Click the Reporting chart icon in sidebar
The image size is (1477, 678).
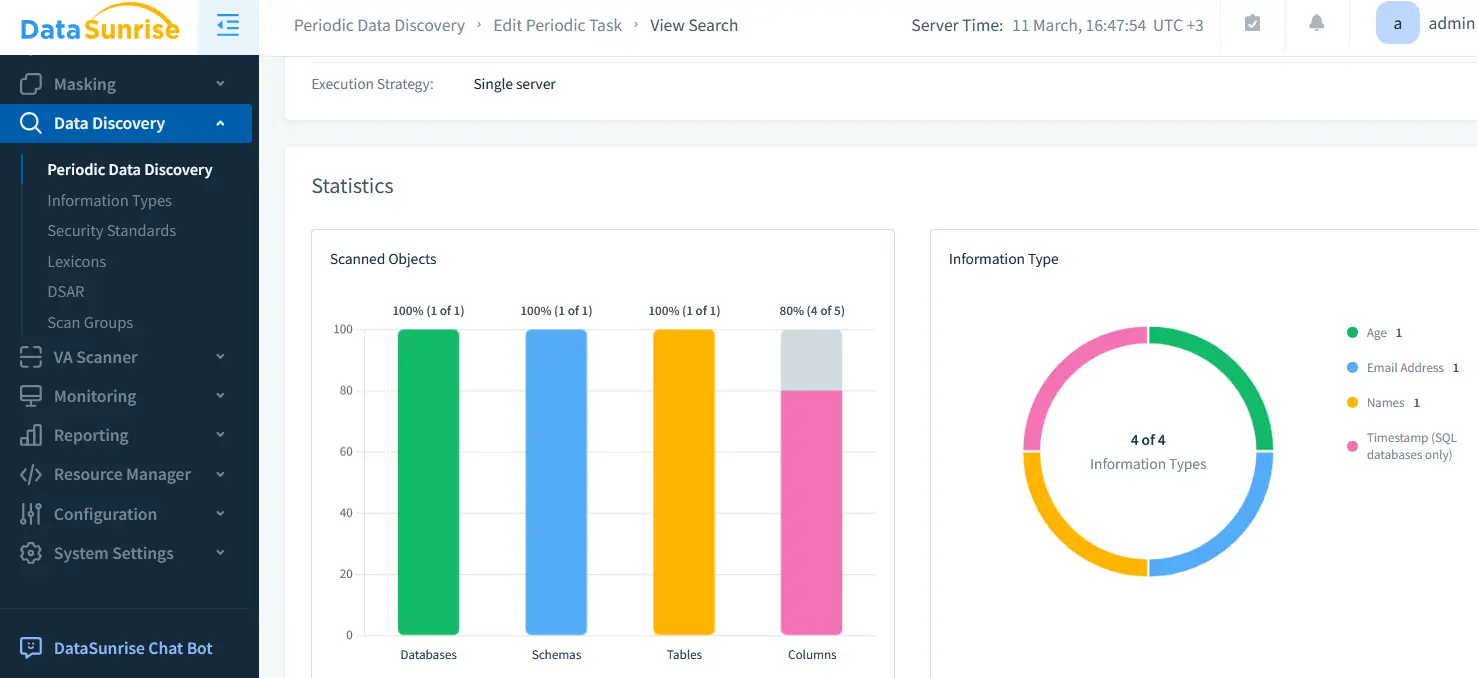[x=31, y=435]
